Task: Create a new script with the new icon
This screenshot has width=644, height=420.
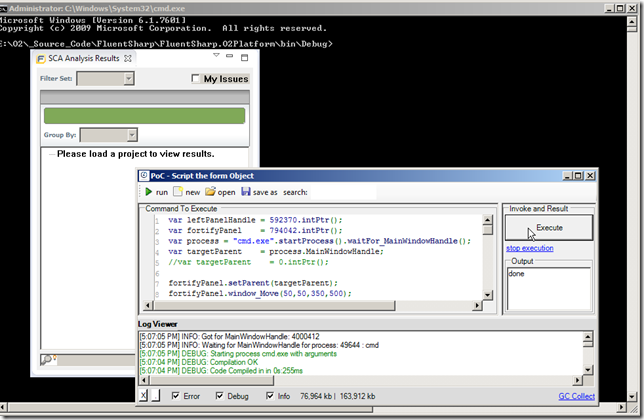Action: pyautogui.click(x=177, y=192)
